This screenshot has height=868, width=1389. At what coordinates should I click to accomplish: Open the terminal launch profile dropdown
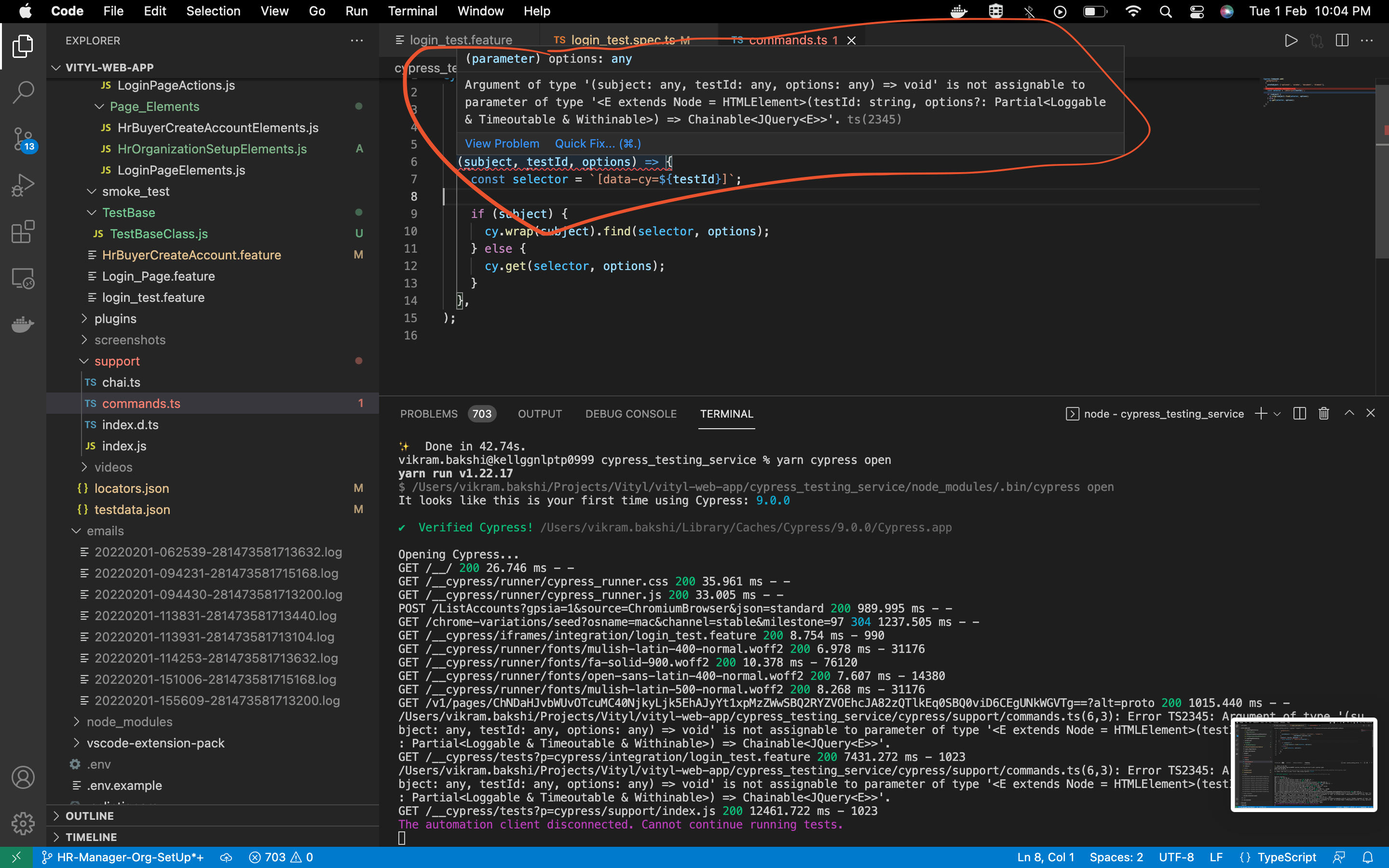click(1277, 413)
